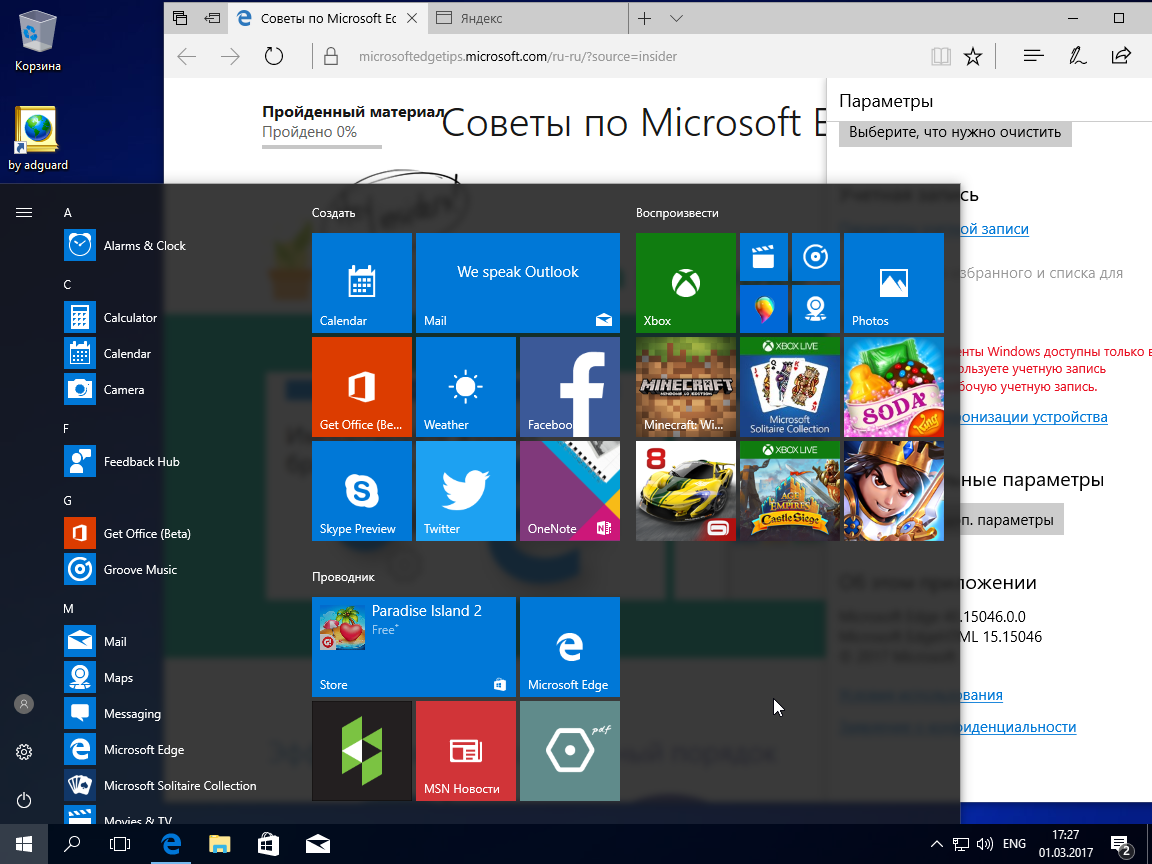Launch the Xbox tile
1152x864 pixels.
coord(685,283)
